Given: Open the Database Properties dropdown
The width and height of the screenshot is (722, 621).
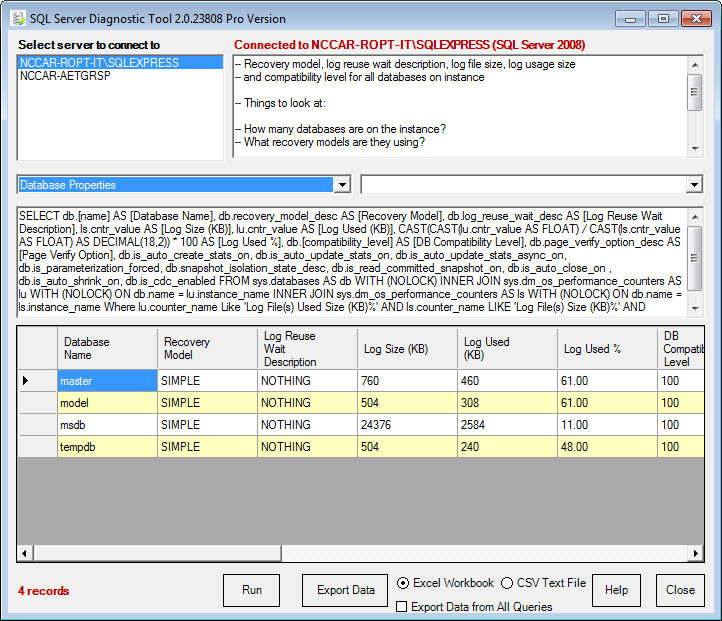Looking at the screenshot, I should (342, 185).
